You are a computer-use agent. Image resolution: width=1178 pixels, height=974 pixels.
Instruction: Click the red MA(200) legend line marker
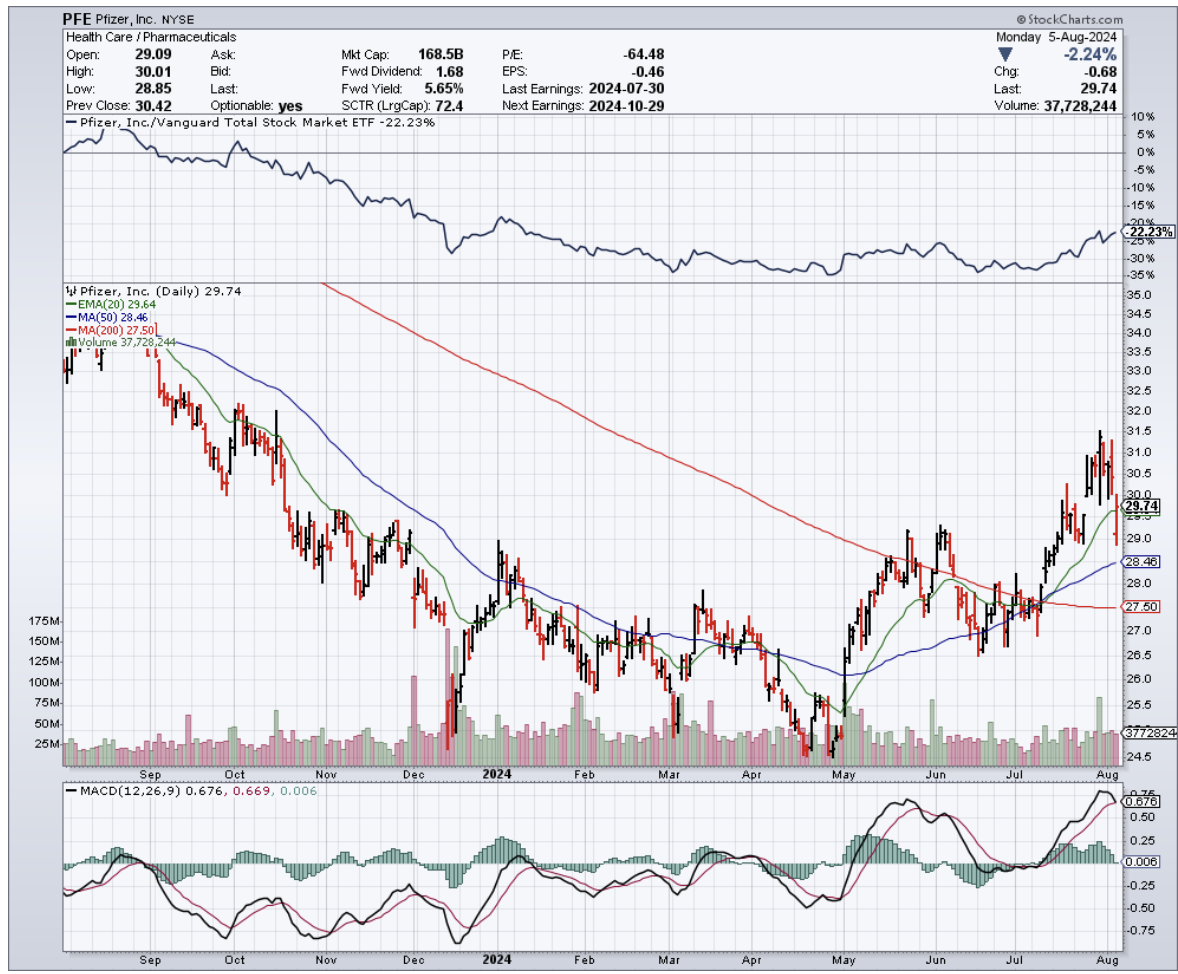tap(68, 329)
